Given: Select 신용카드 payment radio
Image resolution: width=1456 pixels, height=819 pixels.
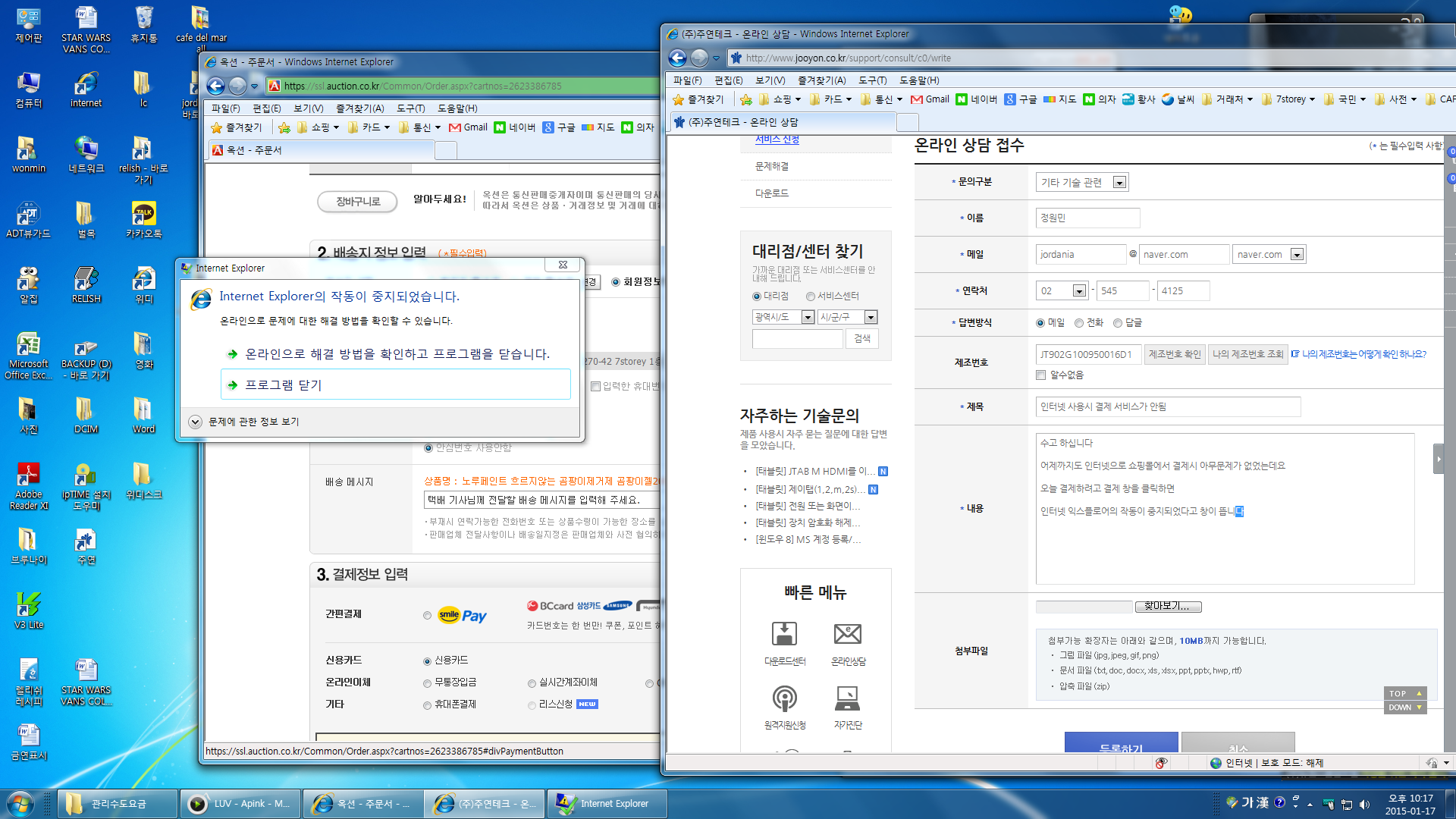Looking at the screenshot, I should 427,661.
